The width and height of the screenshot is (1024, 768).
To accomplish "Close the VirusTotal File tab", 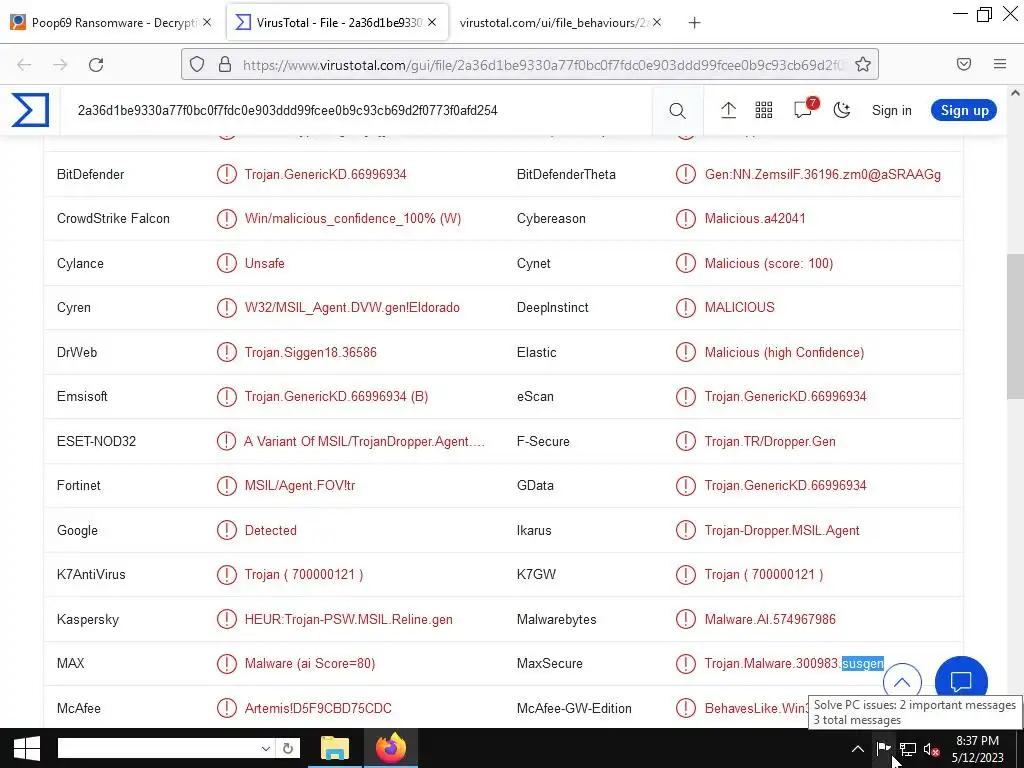I will pos(432,22).
